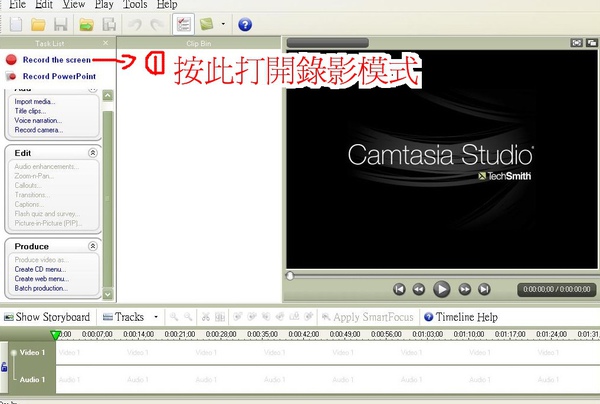Image resolution: width=600 pixels, height=404 pixels.
Task: Click Show Storyboard button
Action: point(47,317)
